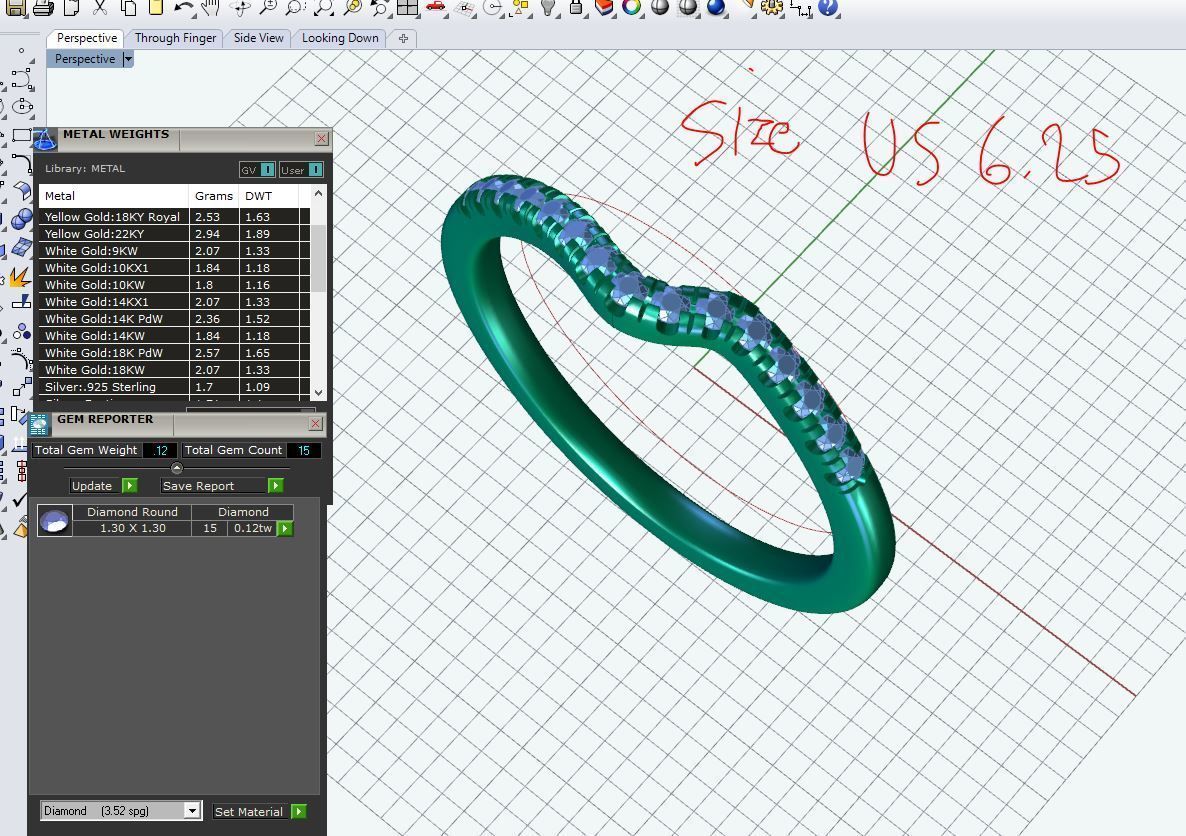The image size is (1186, 836).
Task: Select the White Gold:14K PdW row
Action: (x=174, y=319)
